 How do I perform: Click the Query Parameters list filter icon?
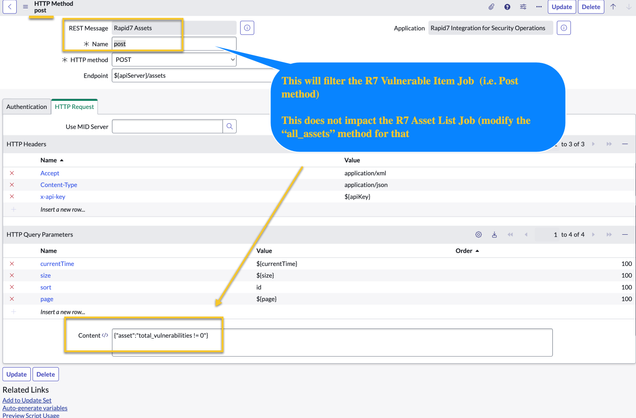[494, 235]
